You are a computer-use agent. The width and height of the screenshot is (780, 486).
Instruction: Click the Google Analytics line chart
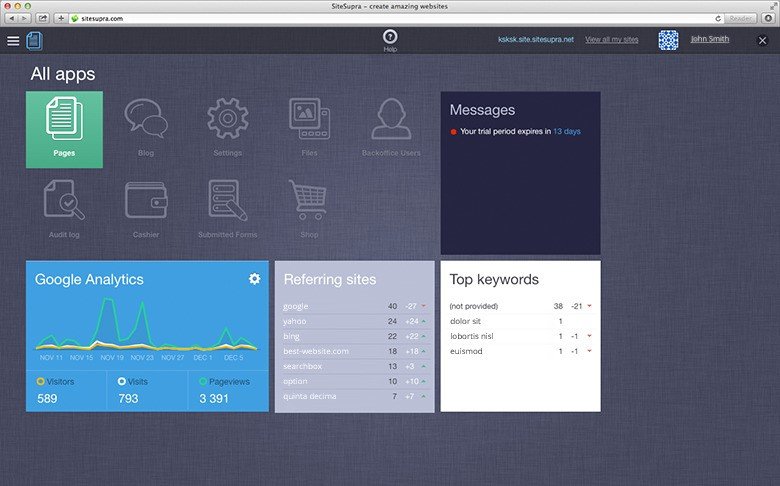[x=147, y=324]
